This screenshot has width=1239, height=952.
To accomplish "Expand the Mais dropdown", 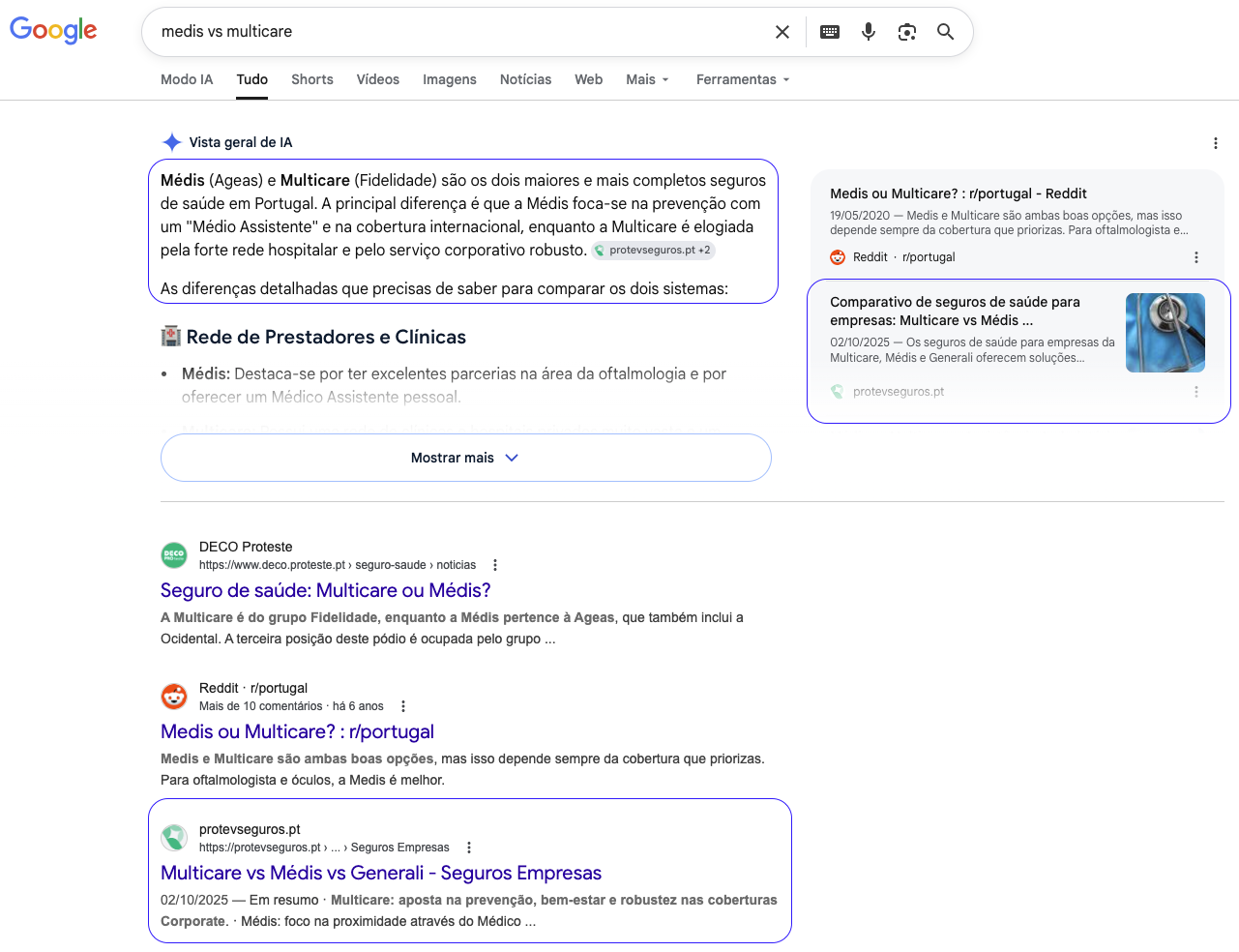I will click(x=648, y=79).
